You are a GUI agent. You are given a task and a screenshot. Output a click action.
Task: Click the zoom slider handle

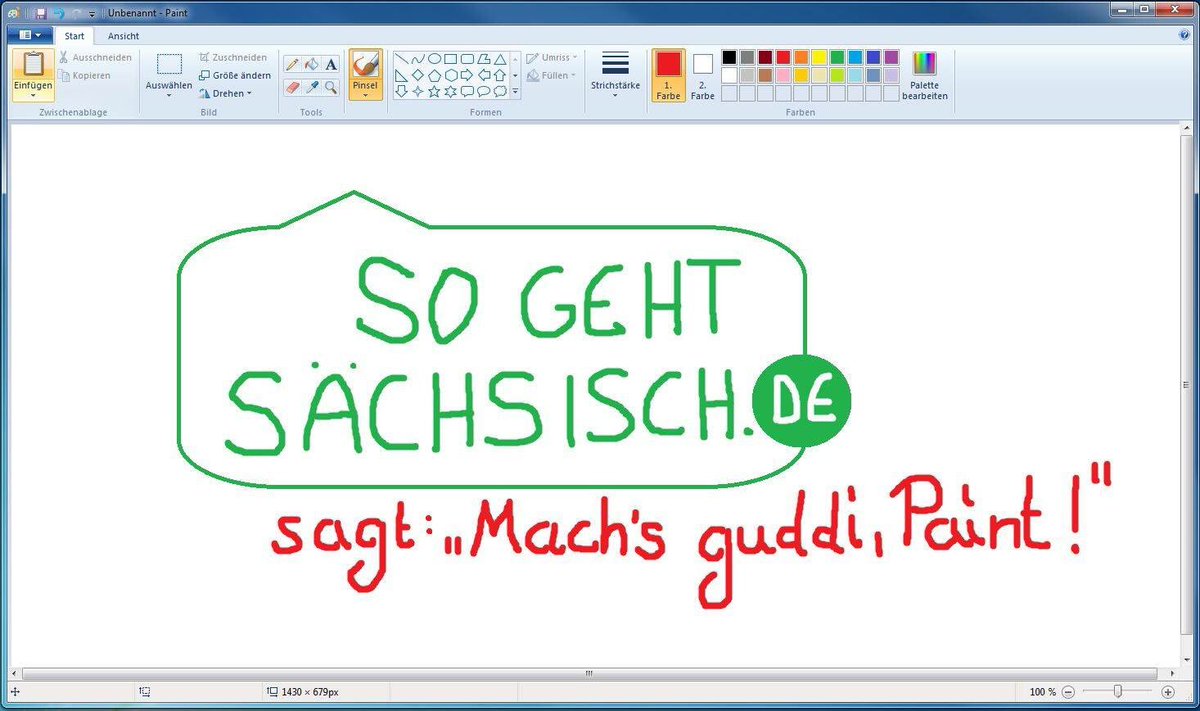pos(1118,691)
